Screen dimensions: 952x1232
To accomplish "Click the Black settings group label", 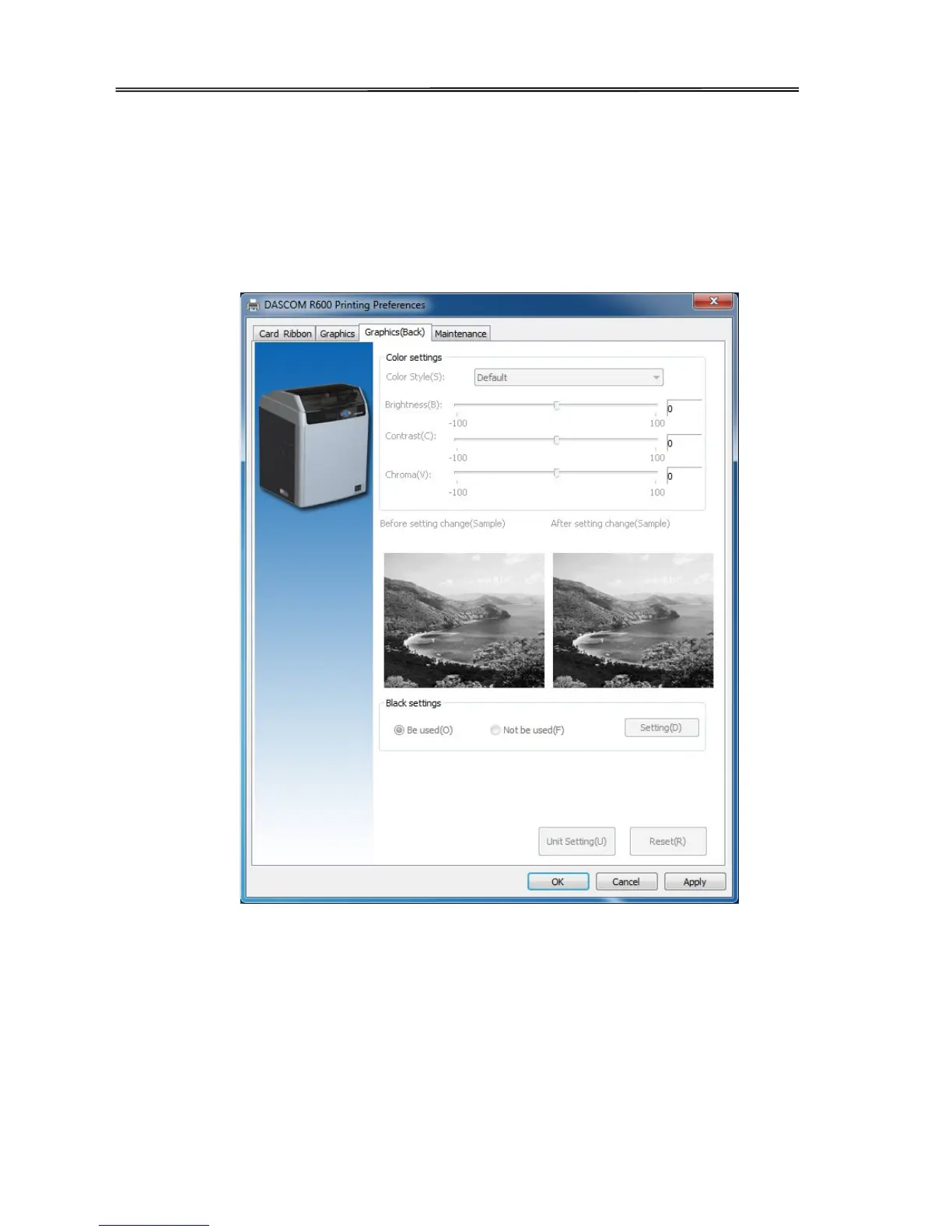I will (x=413, y=703).
